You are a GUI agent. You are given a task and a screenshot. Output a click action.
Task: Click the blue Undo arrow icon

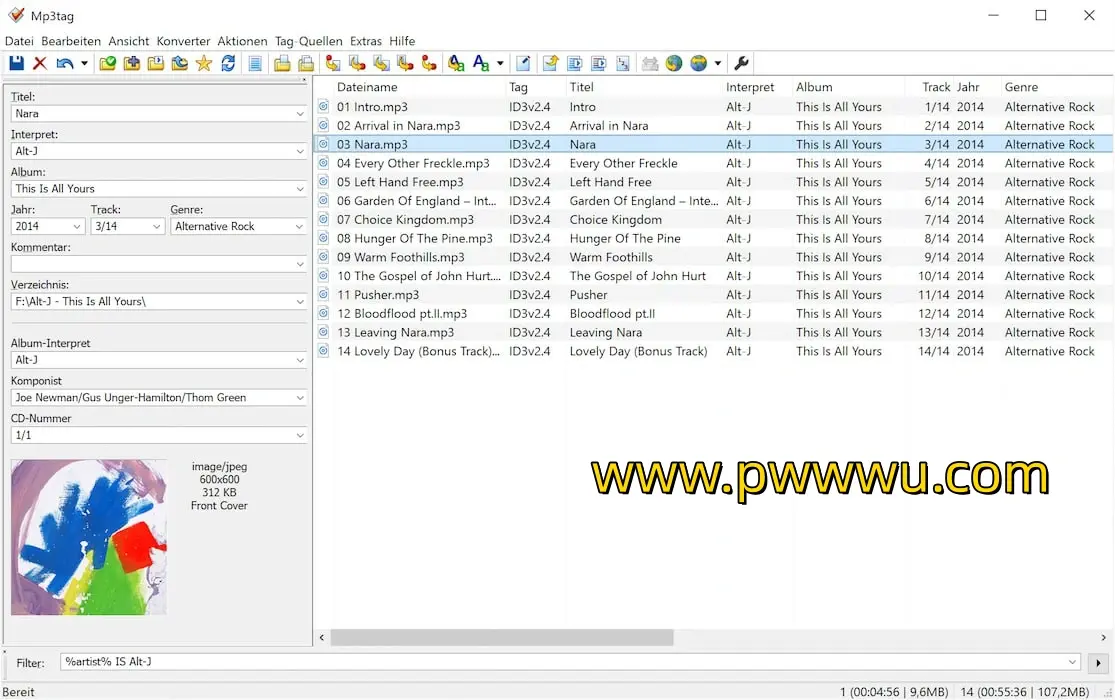tap(65, 64)
